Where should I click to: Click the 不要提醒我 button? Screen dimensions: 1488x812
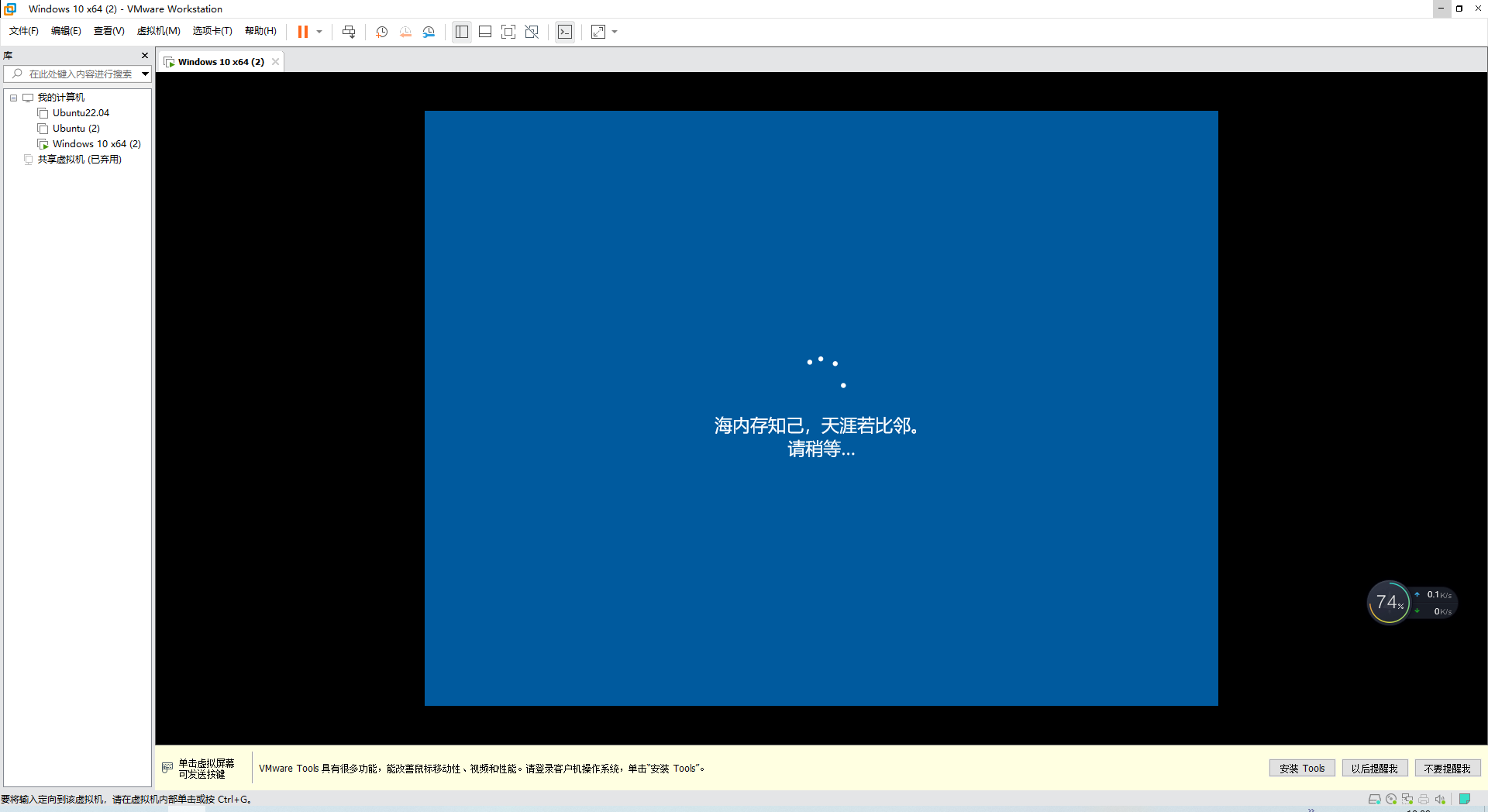click(1447, 769)
